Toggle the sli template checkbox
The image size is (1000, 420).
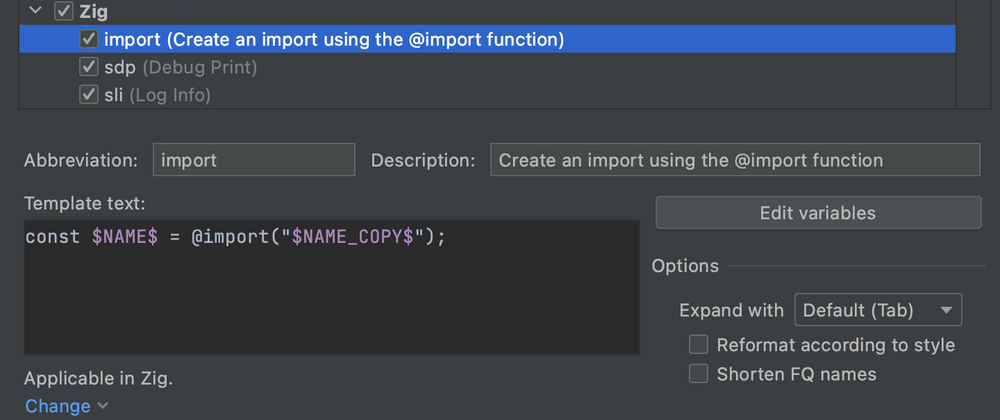coord(89,95)
